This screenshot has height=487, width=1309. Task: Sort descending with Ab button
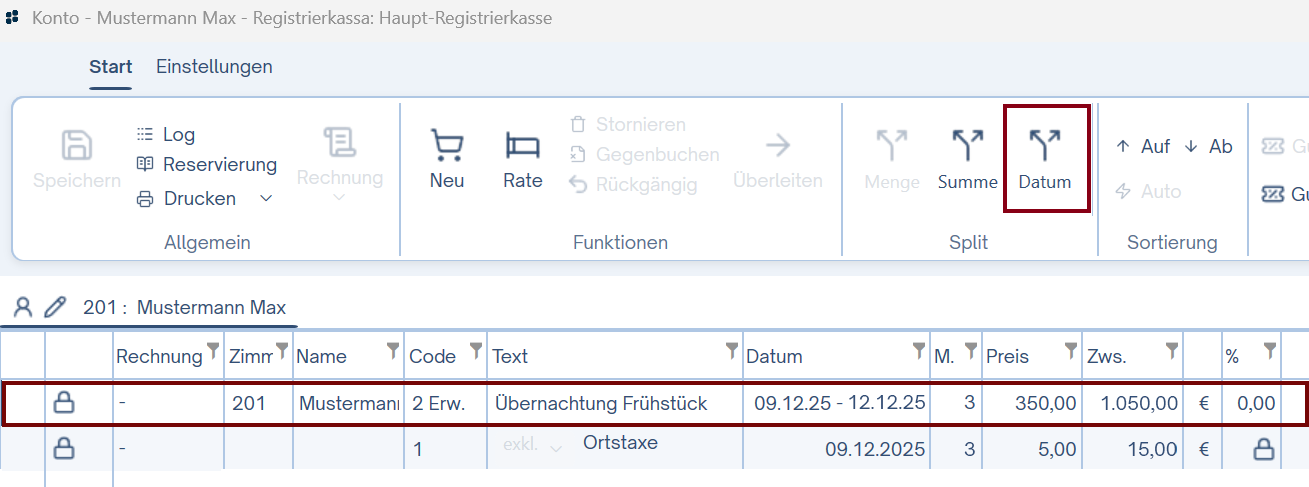[1208, 147]
